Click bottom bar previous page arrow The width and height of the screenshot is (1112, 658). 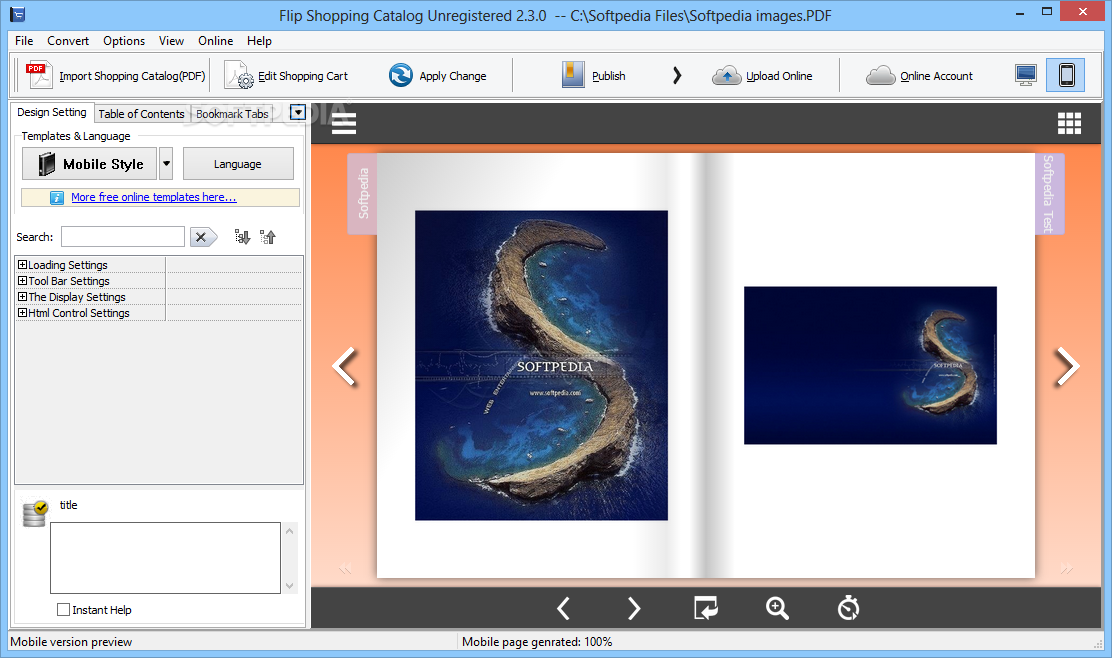(563, 608)
